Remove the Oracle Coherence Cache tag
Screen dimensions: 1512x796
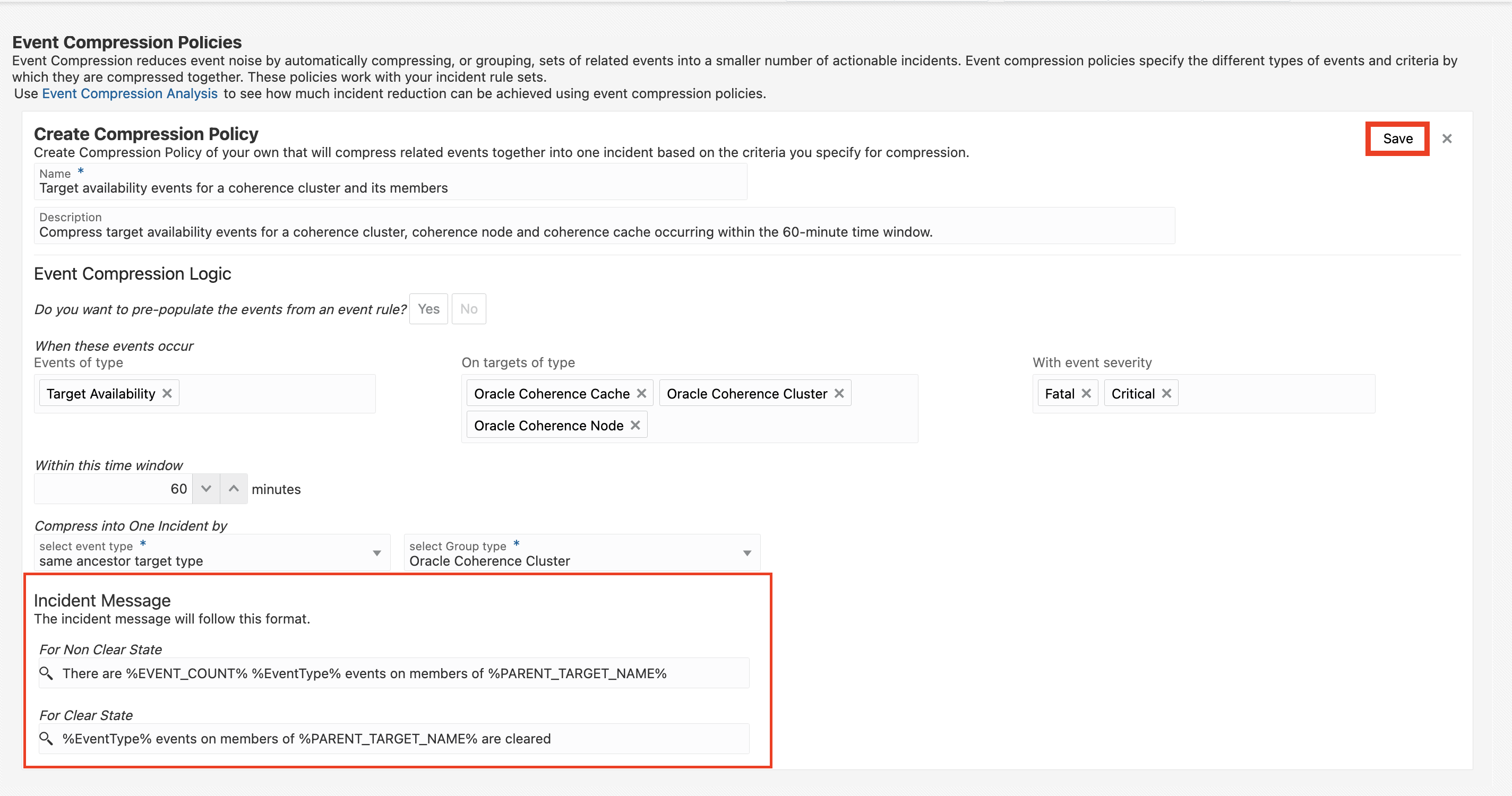[641, 393]
